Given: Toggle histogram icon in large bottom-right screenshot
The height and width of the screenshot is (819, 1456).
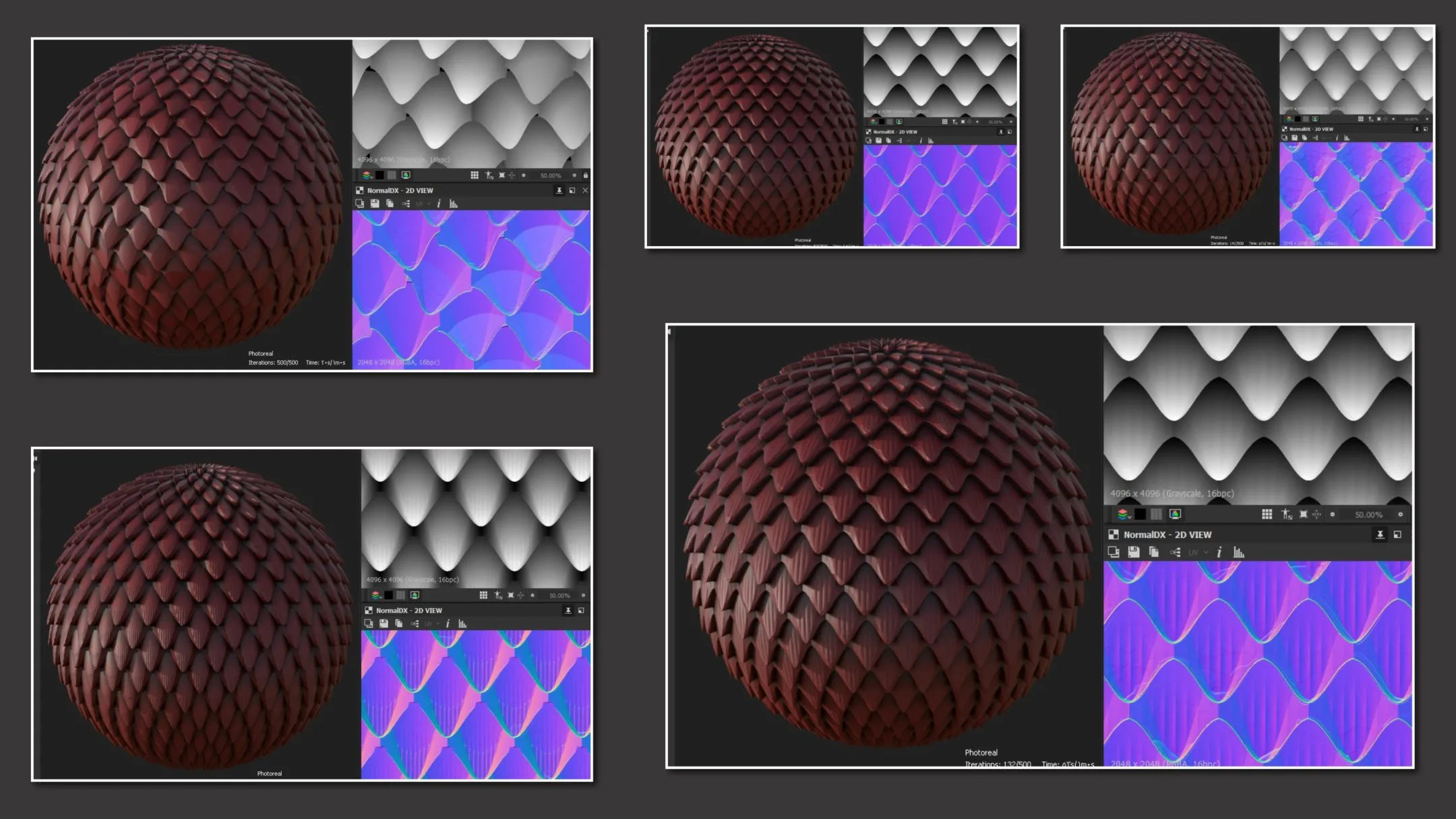Looking at the screenshot, I should point(1239,552).
